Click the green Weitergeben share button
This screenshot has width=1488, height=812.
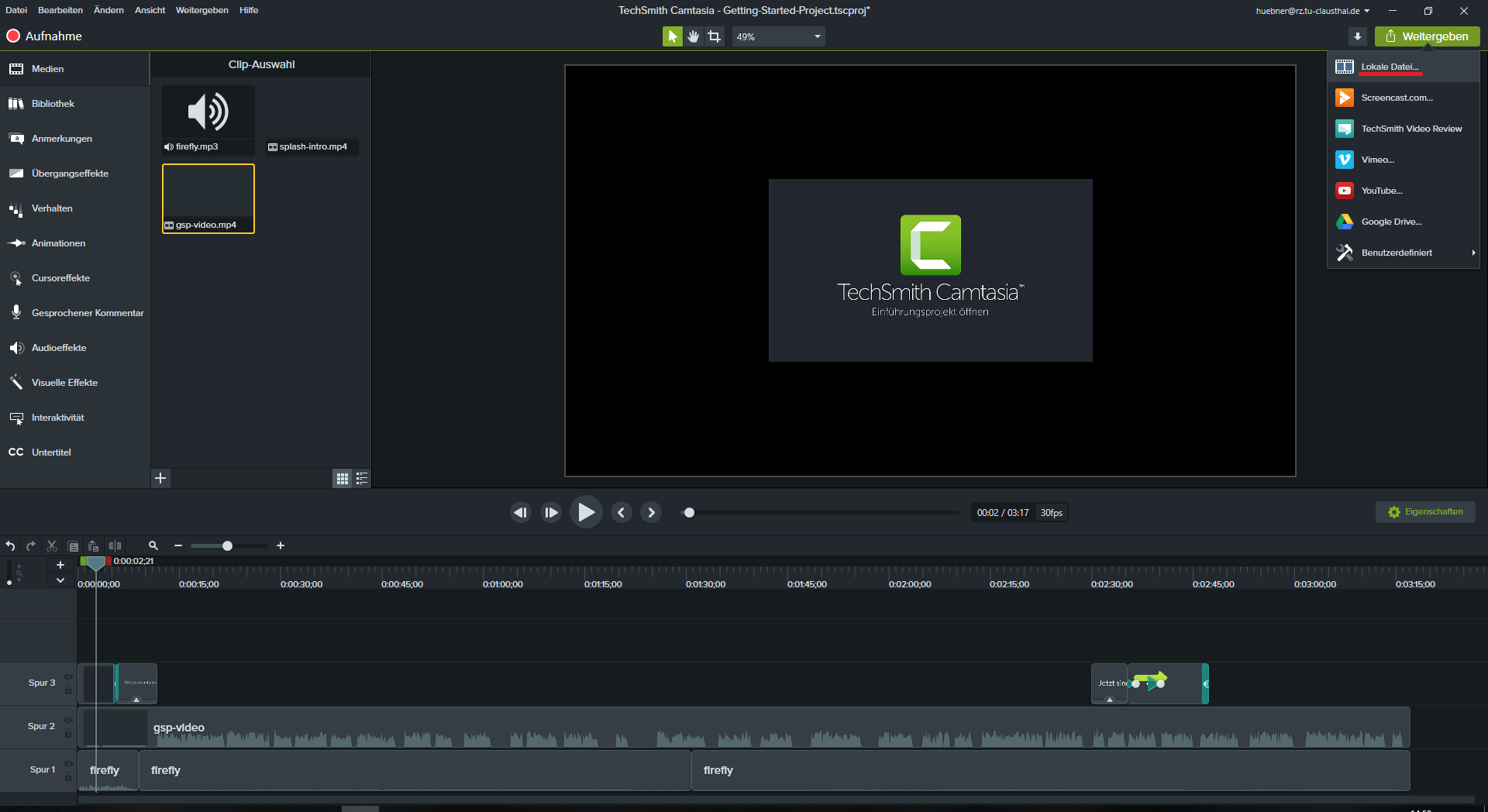[x=1427, y=36]
